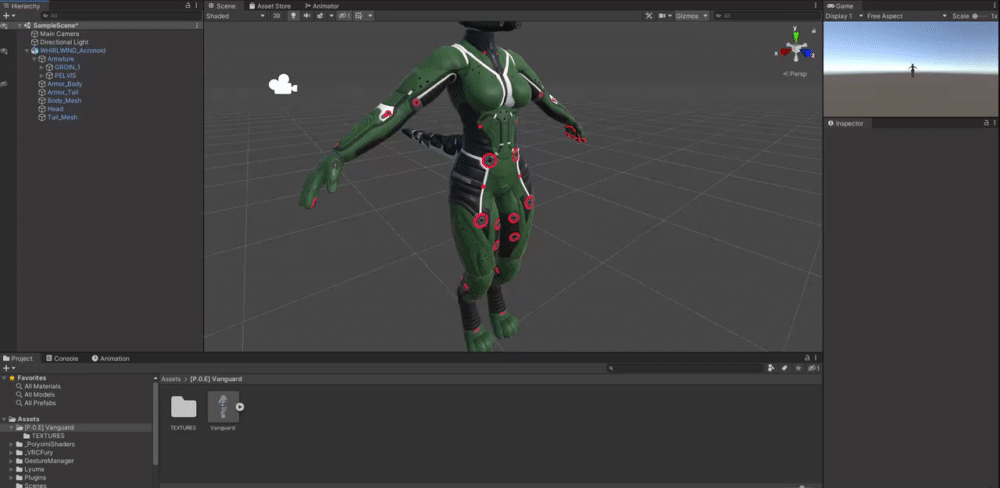Switch to the Asset Store tab

point(270,6)
